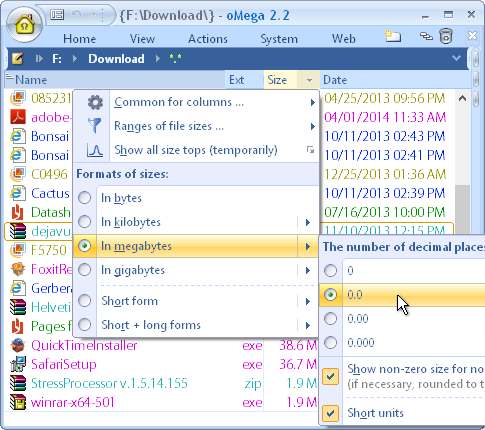Image resolution: width=485 pixels, height=430 pixels.
Task: Click the QuickTimeInstaller file icon
Action: coord(18,345)
